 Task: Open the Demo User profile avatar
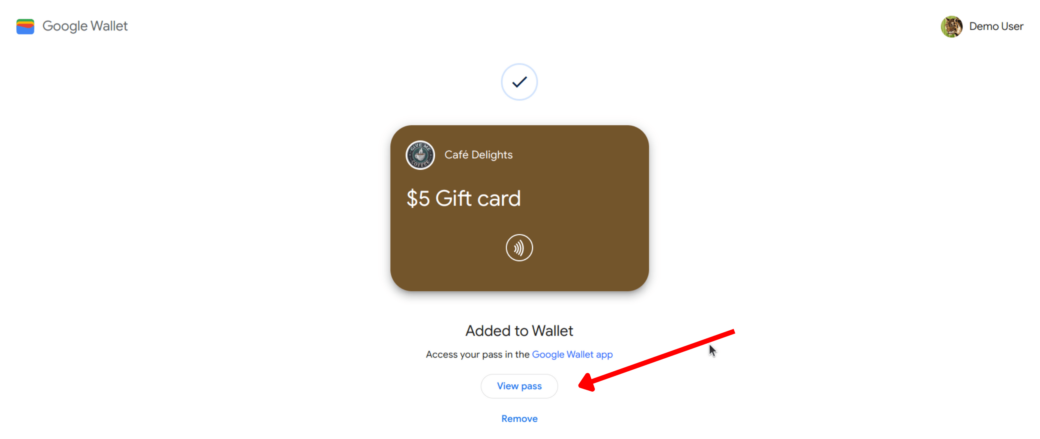(x=951, y=27)
